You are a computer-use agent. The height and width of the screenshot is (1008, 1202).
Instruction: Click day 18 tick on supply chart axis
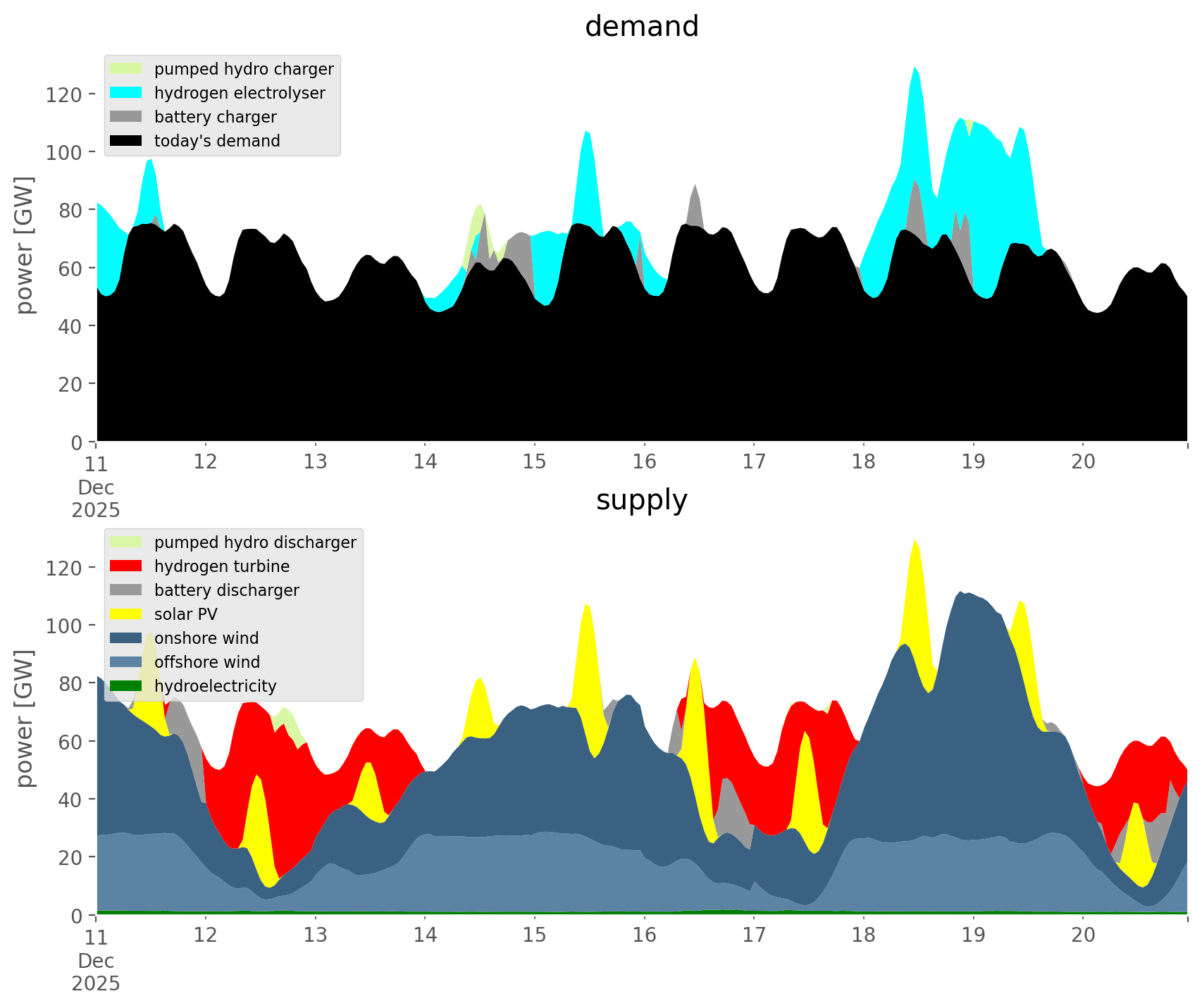pos(863,935)
